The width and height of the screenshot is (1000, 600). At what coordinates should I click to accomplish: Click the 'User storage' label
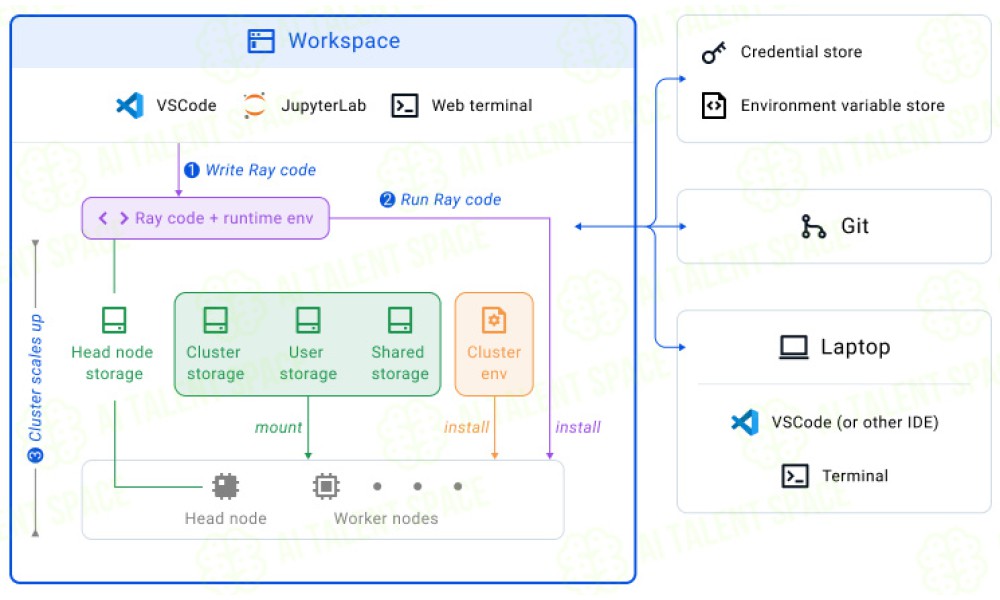(x=308, y=363)
